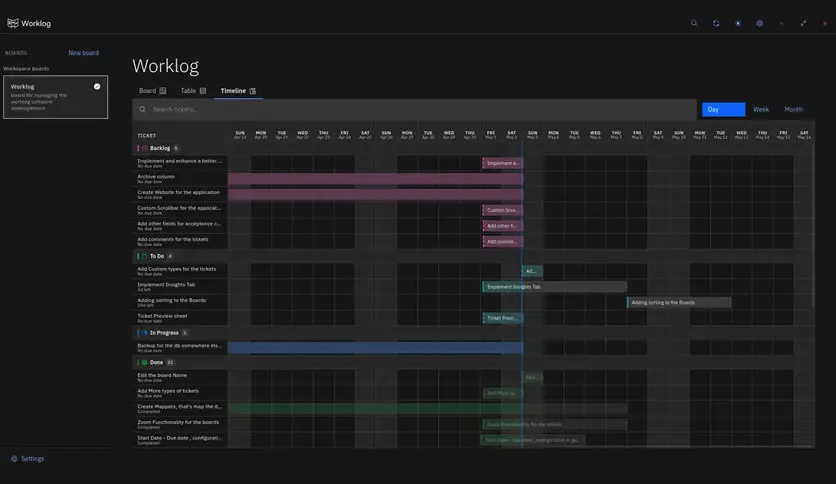
Task: Click the small teal 'Ad...' timeline bar
Action: (532, 271)
